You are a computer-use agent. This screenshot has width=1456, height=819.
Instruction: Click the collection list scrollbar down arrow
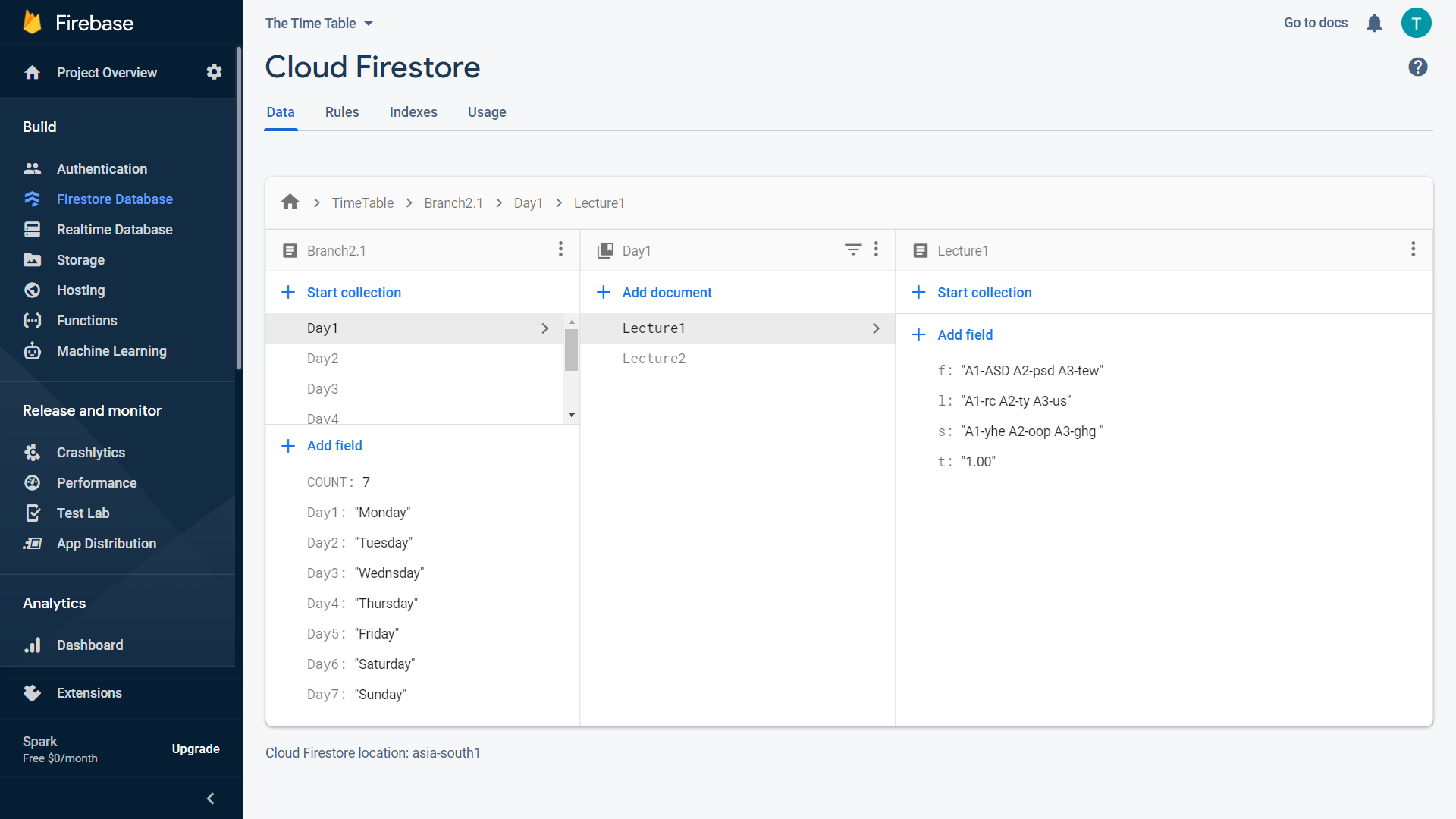[572, 416]
